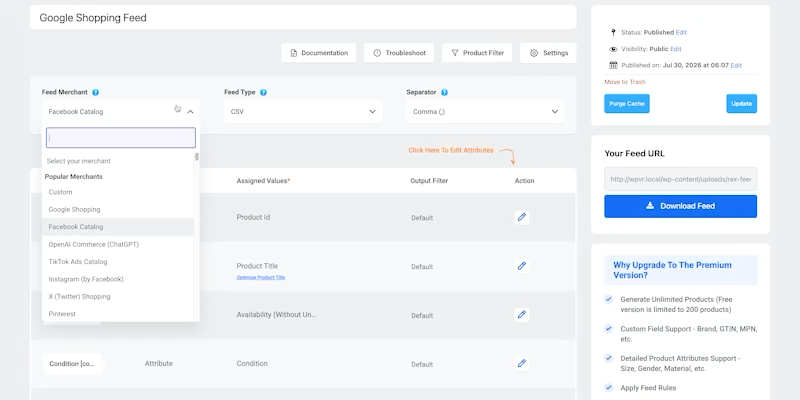Select TikTok Ads Catalog merchant
This screenshot has width=800, height=400.
pos(118,261)
